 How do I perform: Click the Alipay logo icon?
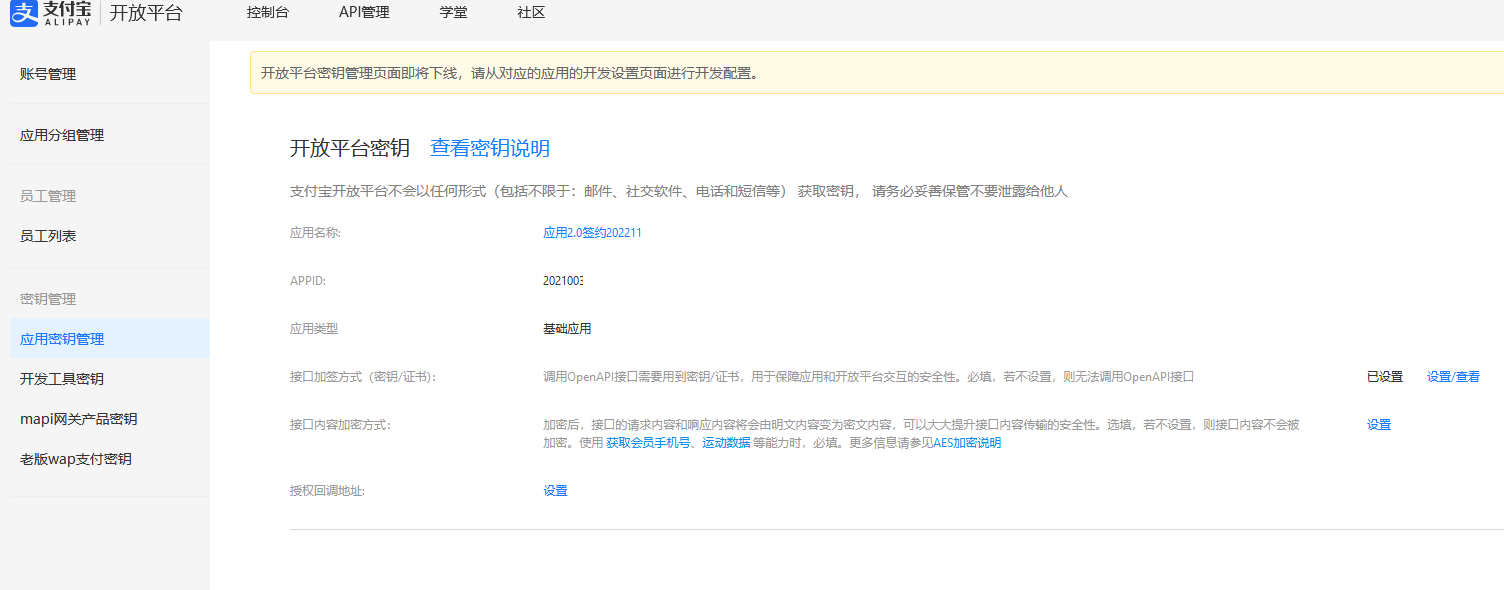(x=24, y=13)
